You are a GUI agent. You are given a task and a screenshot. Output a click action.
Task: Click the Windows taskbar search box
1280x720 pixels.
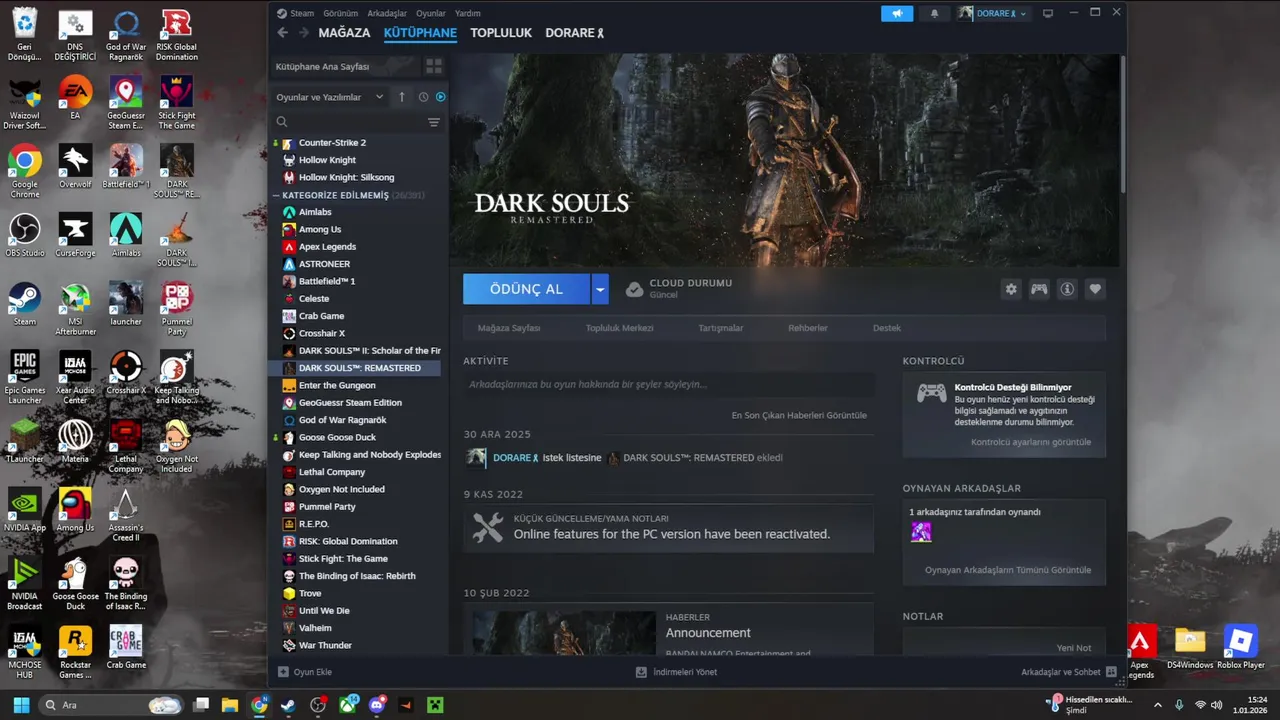click(x=110, y=705)
